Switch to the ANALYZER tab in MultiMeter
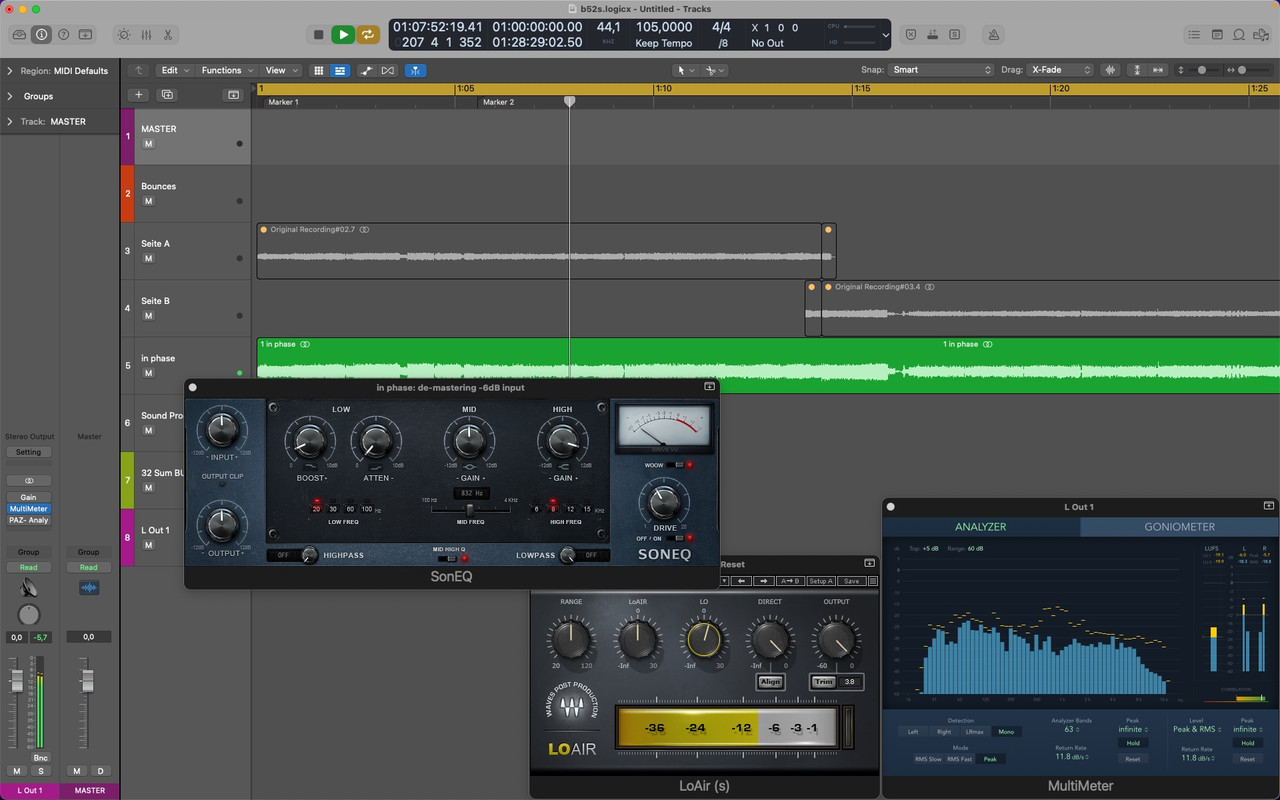Screen dimensions: 1280x800 coord(980,526)
